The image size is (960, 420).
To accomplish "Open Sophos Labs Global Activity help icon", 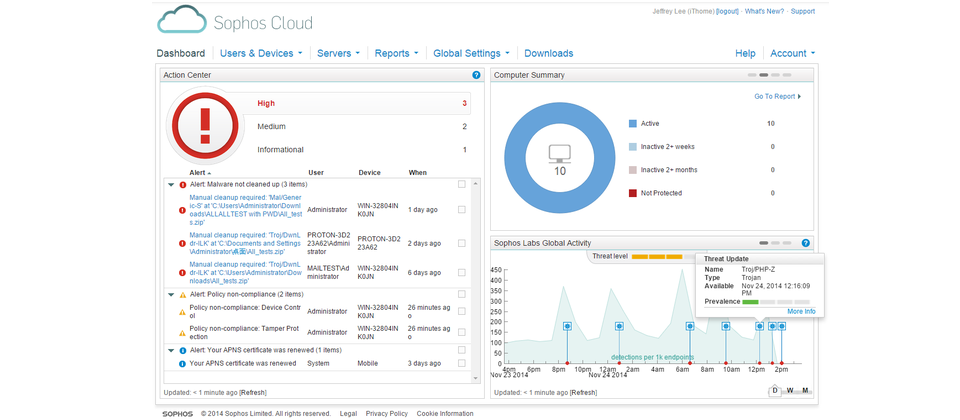I will point(805,243).
